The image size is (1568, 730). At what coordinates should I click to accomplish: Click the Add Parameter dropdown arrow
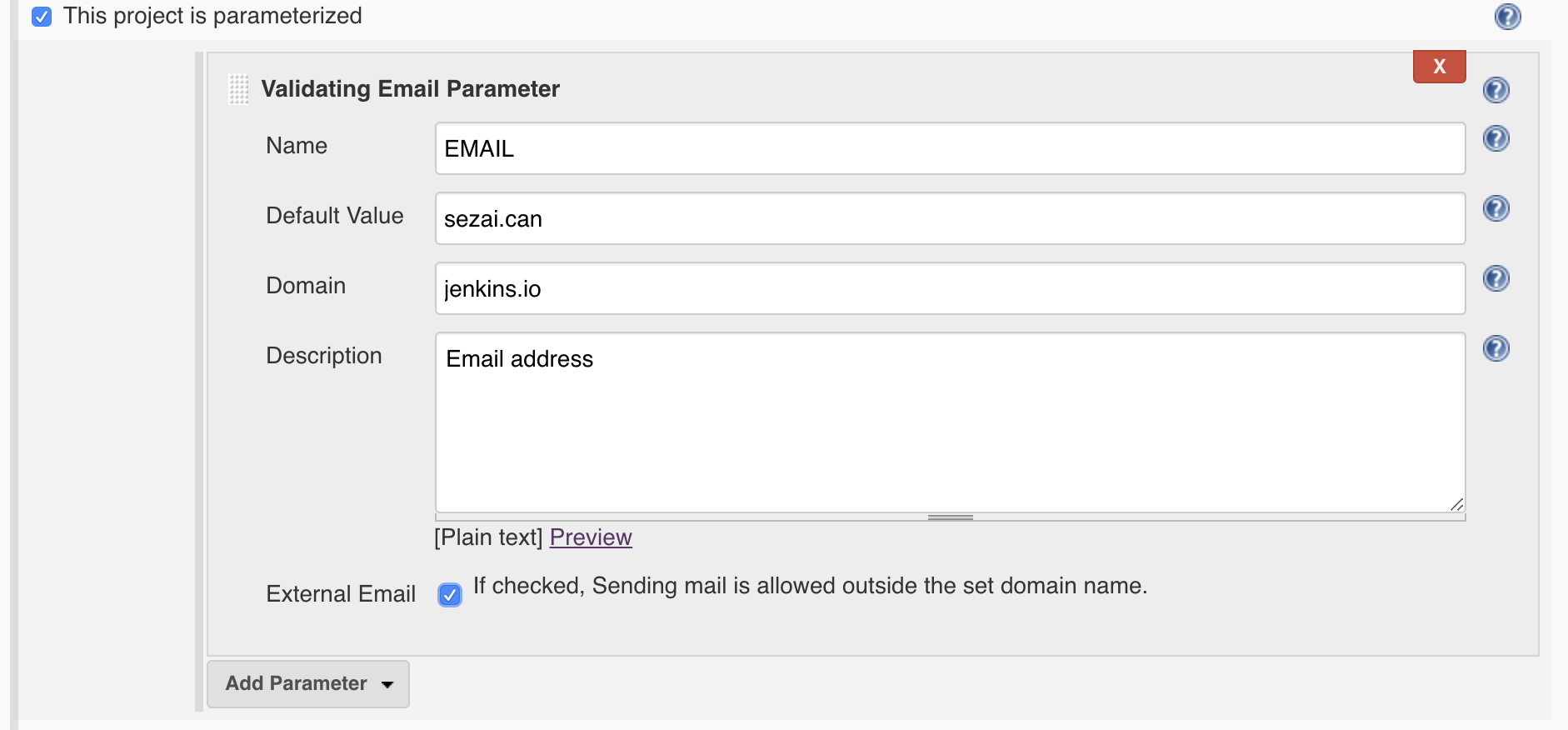point(387,685)
